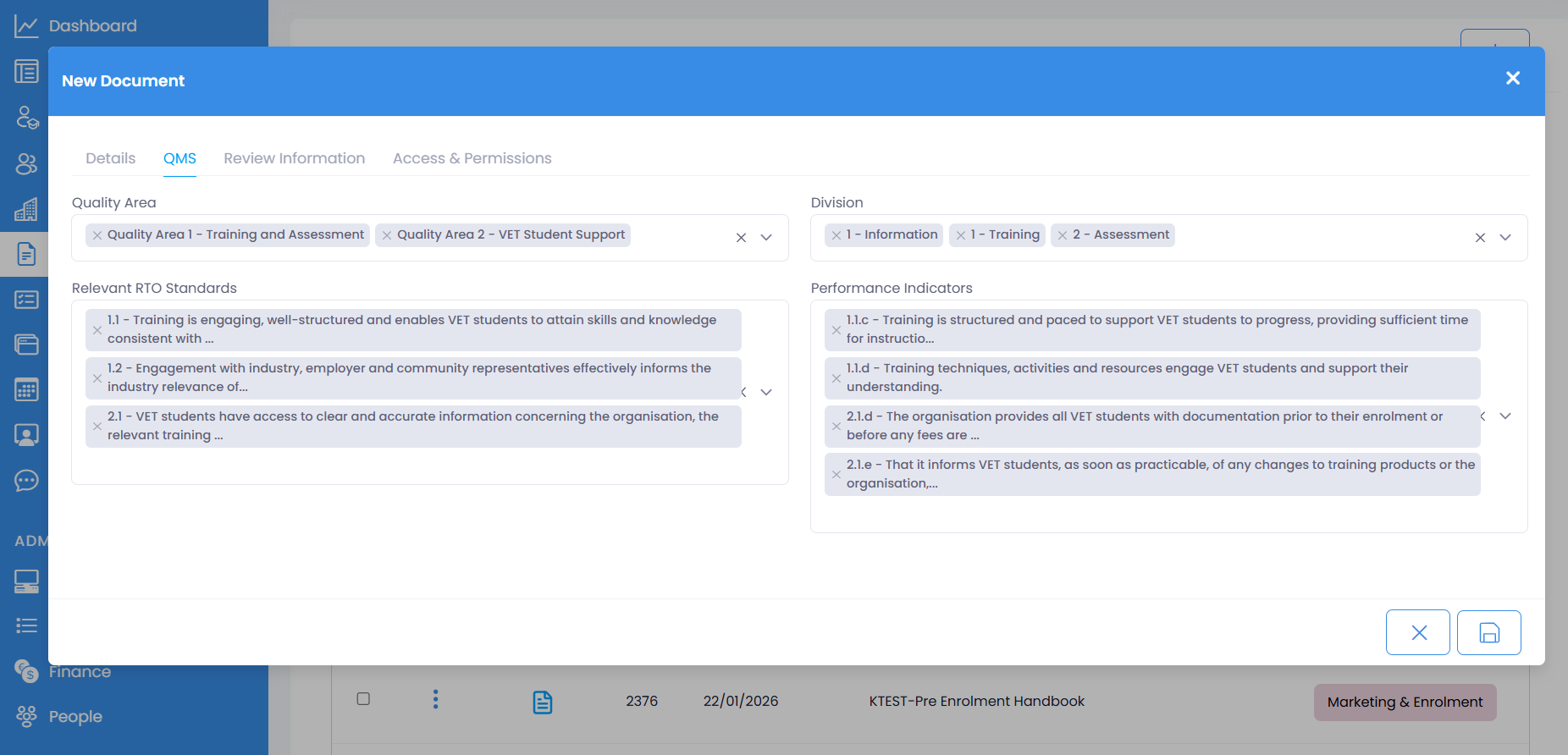Clear all selected Division values
This screenshot has height=755, width=1568.
point(1480,238)
